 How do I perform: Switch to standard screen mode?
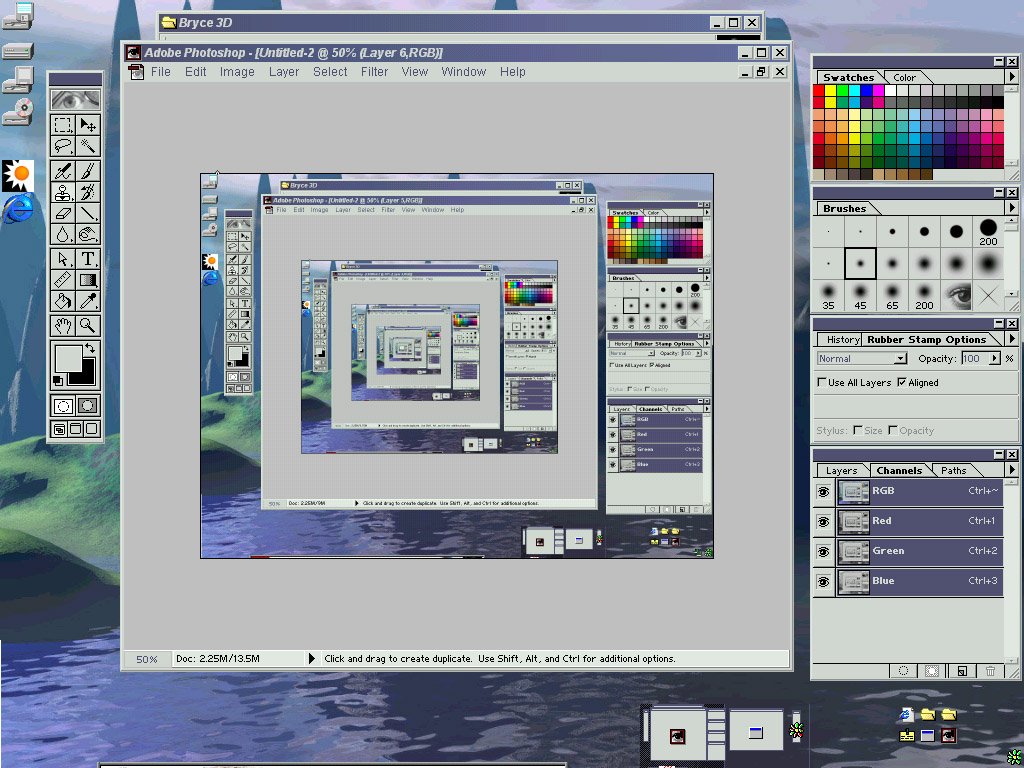pyautogui.click(x=59, y=429)
